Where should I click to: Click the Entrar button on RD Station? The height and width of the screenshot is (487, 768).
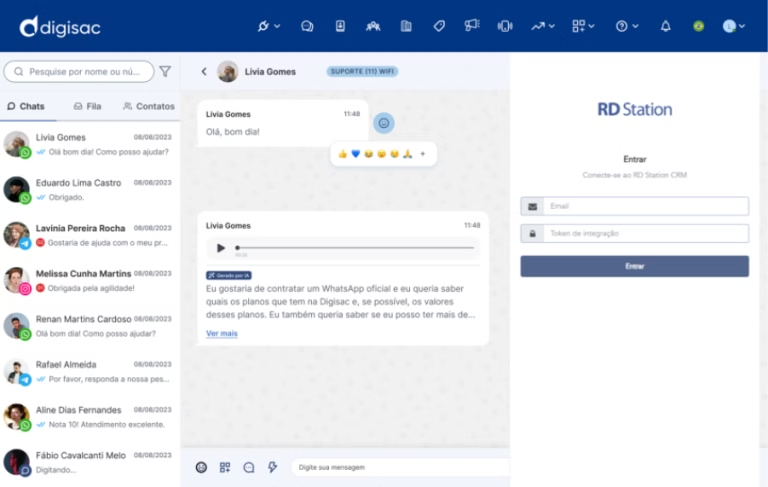coord(634,266)
